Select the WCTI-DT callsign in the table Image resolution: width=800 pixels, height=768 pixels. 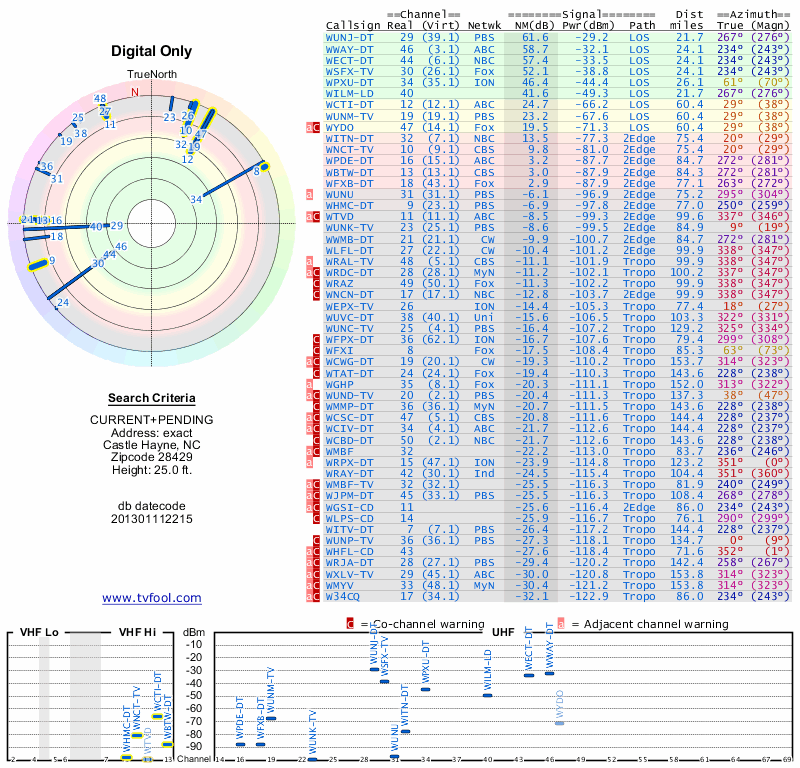pos(349,105)
